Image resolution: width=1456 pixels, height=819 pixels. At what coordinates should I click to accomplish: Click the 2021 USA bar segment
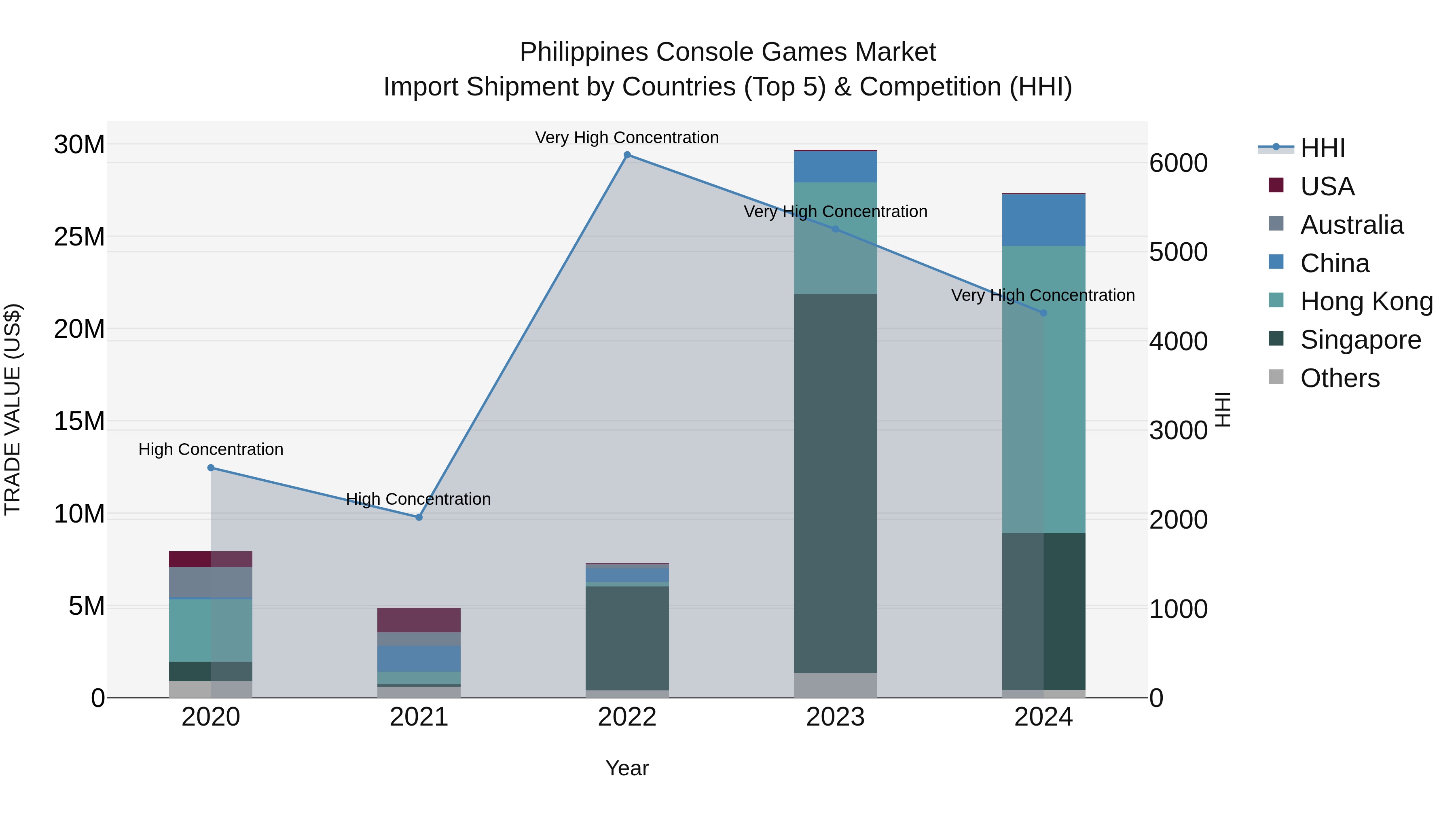419,620
